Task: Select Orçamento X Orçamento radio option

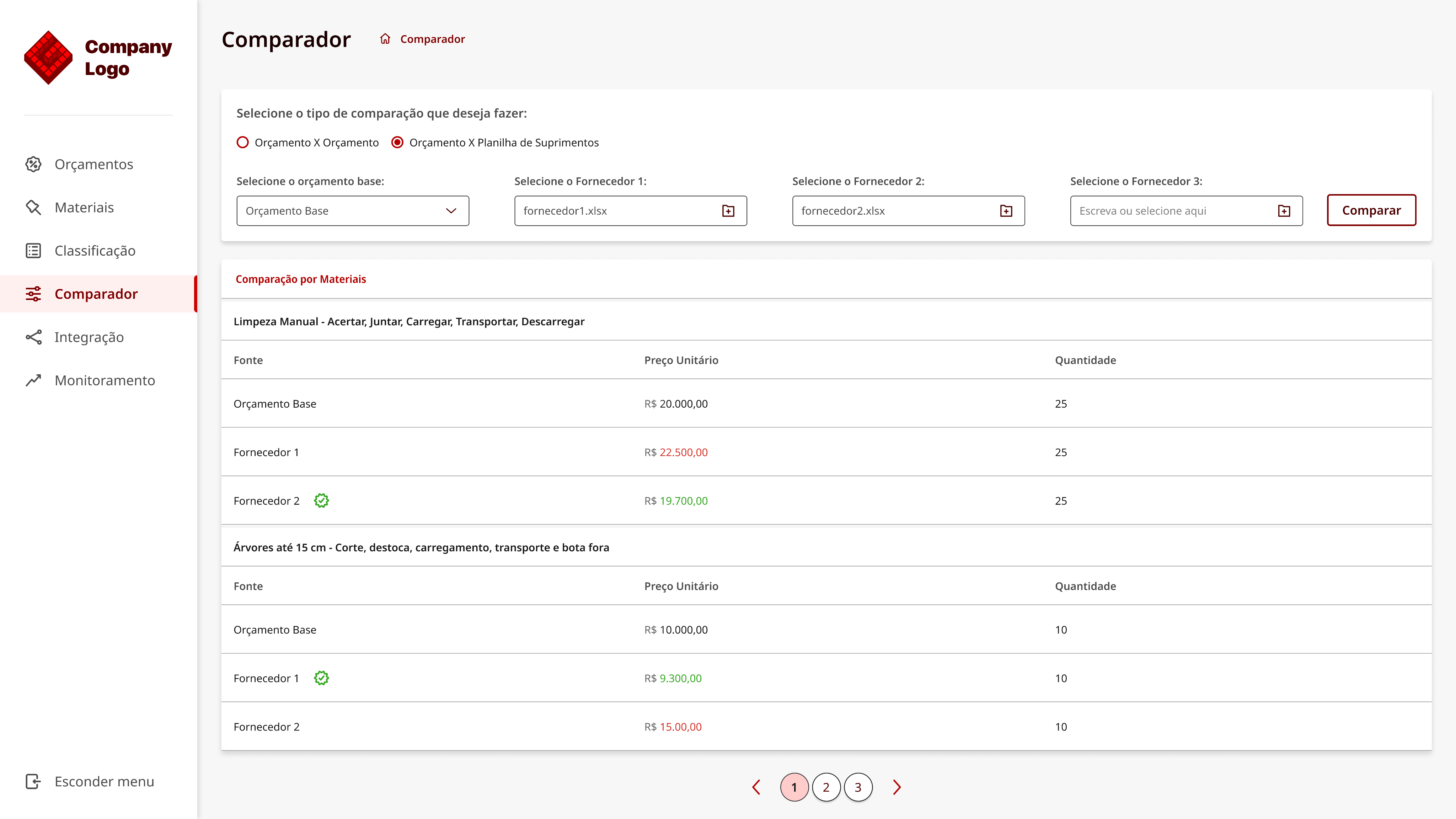Action: [242, 143]
